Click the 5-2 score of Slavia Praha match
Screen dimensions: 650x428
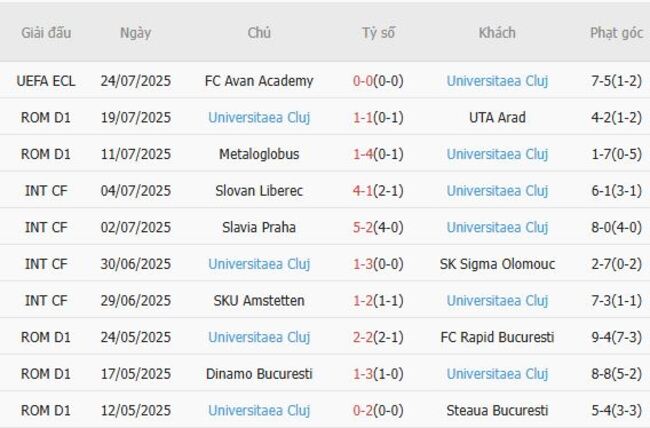pyautogui.click(x=363, y=227)
